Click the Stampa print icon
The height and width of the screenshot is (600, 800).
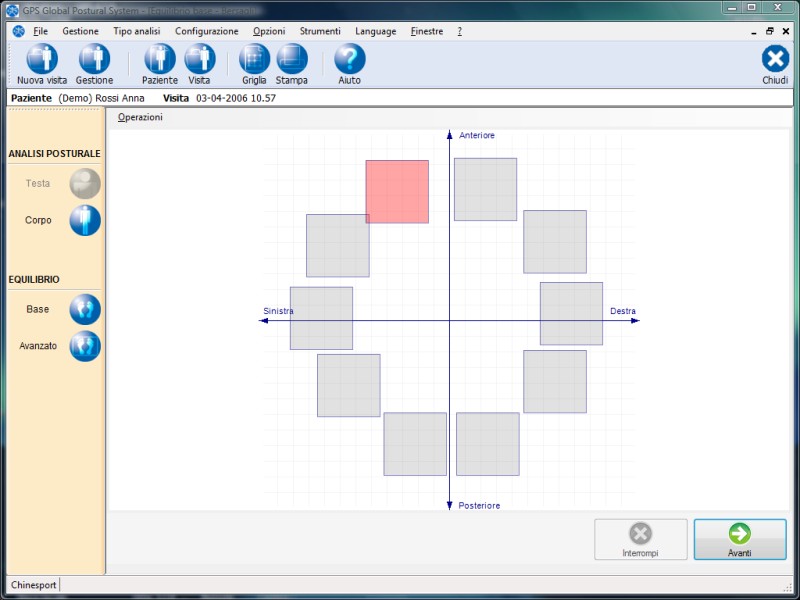pos(292,59)
